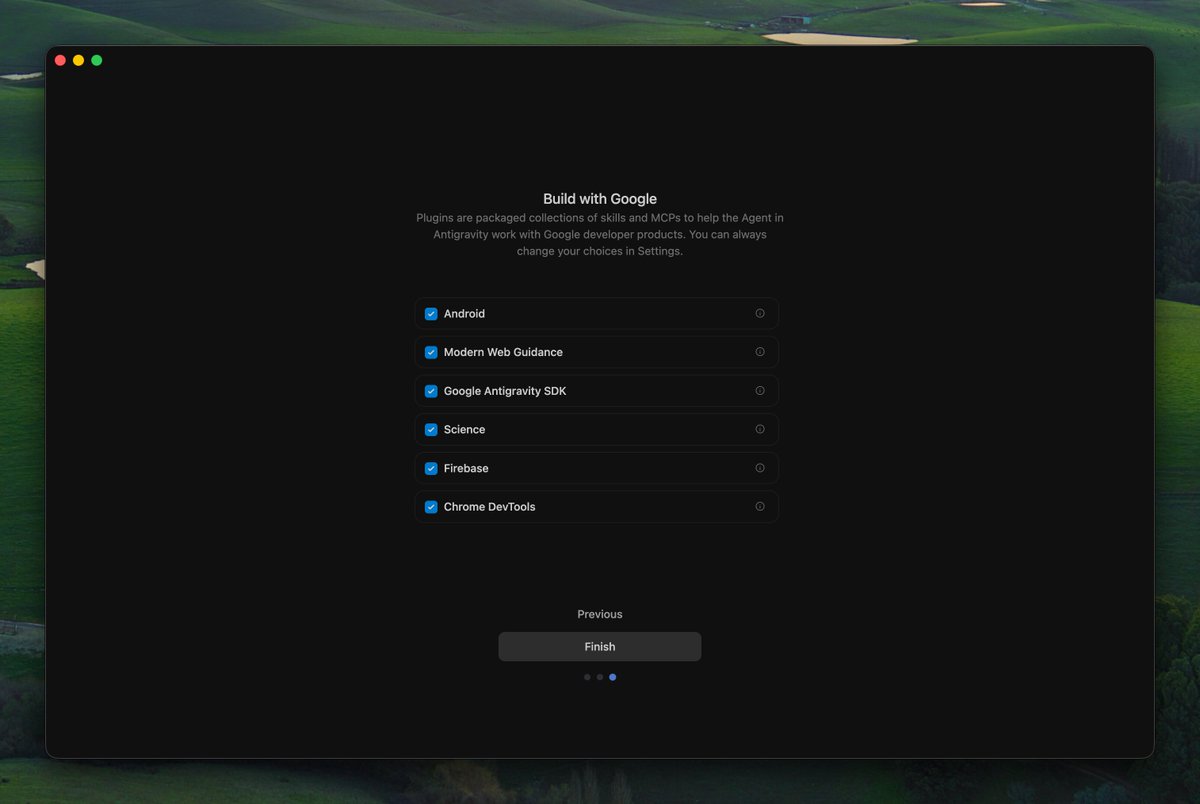Viewport: 1200px width, 804px height.
Task: Uncheck Chrome DevTools checkbox
Action: click(431, 507)
